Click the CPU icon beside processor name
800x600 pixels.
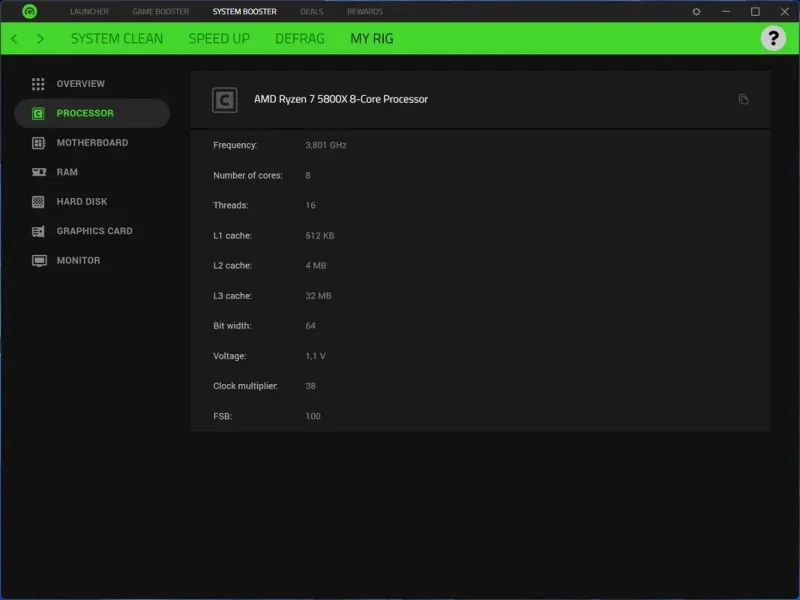tap(224, 99)
